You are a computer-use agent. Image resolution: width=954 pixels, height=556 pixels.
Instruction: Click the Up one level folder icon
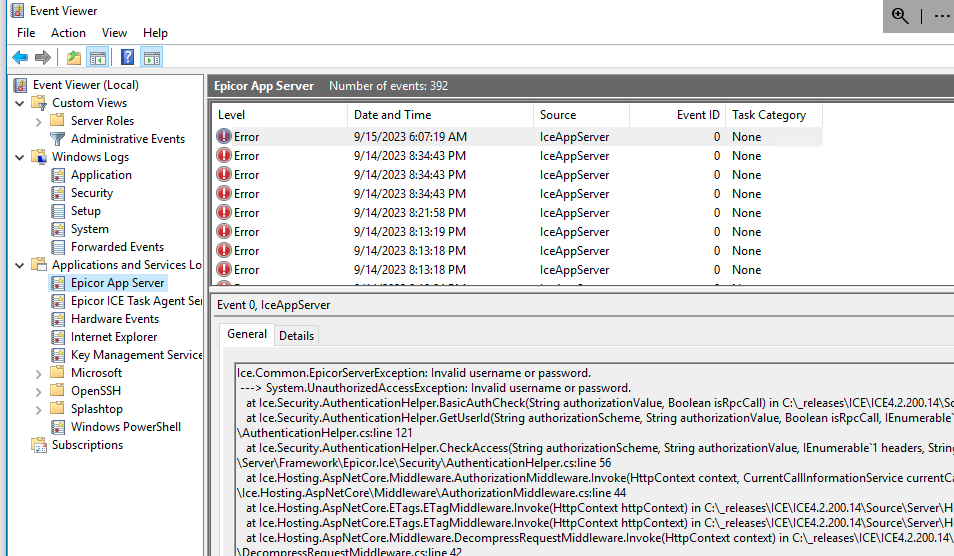74,58
